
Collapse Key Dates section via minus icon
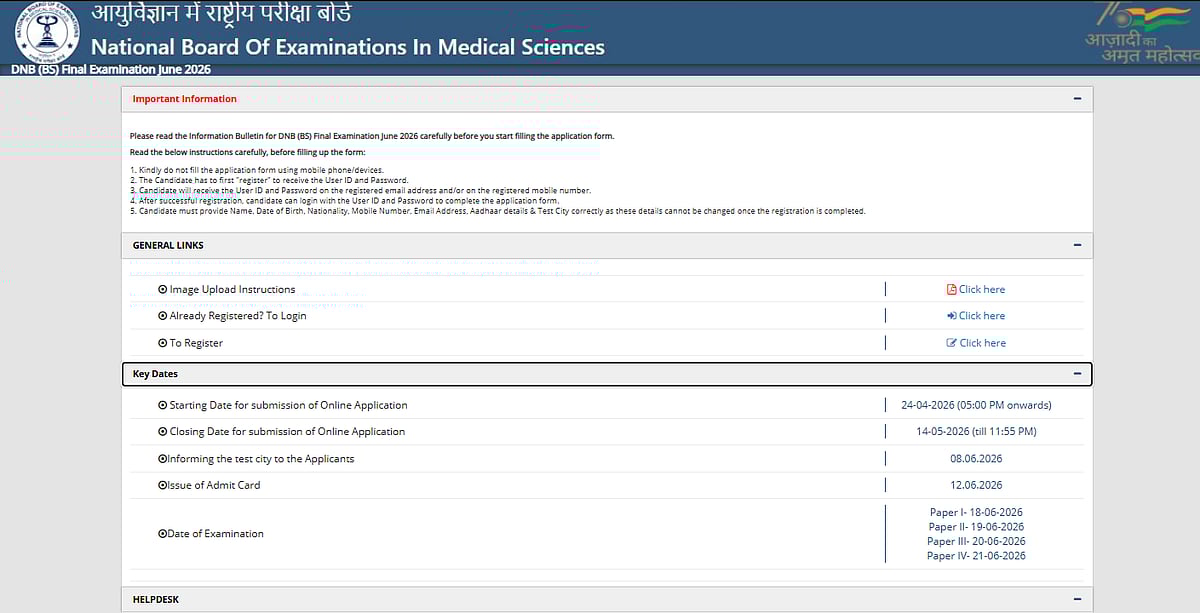tap(1077, 374)
